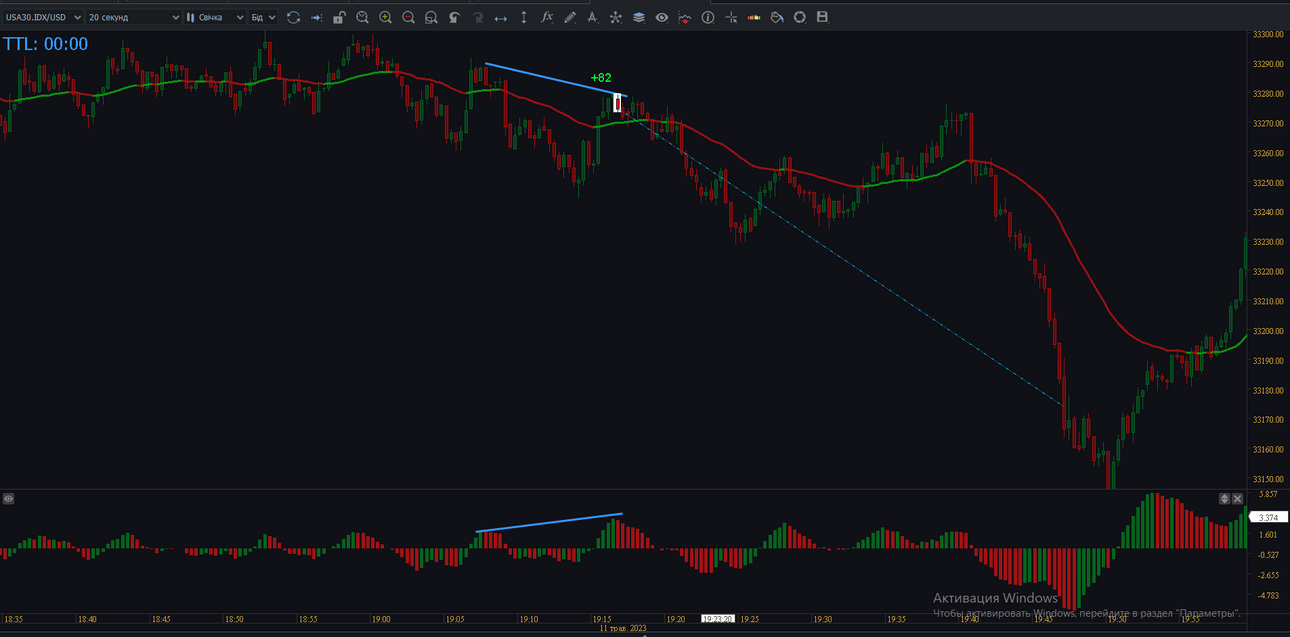
Task: Click the zoom in magnifier icon
Action: pyautogui.click(x=385, y=17)
